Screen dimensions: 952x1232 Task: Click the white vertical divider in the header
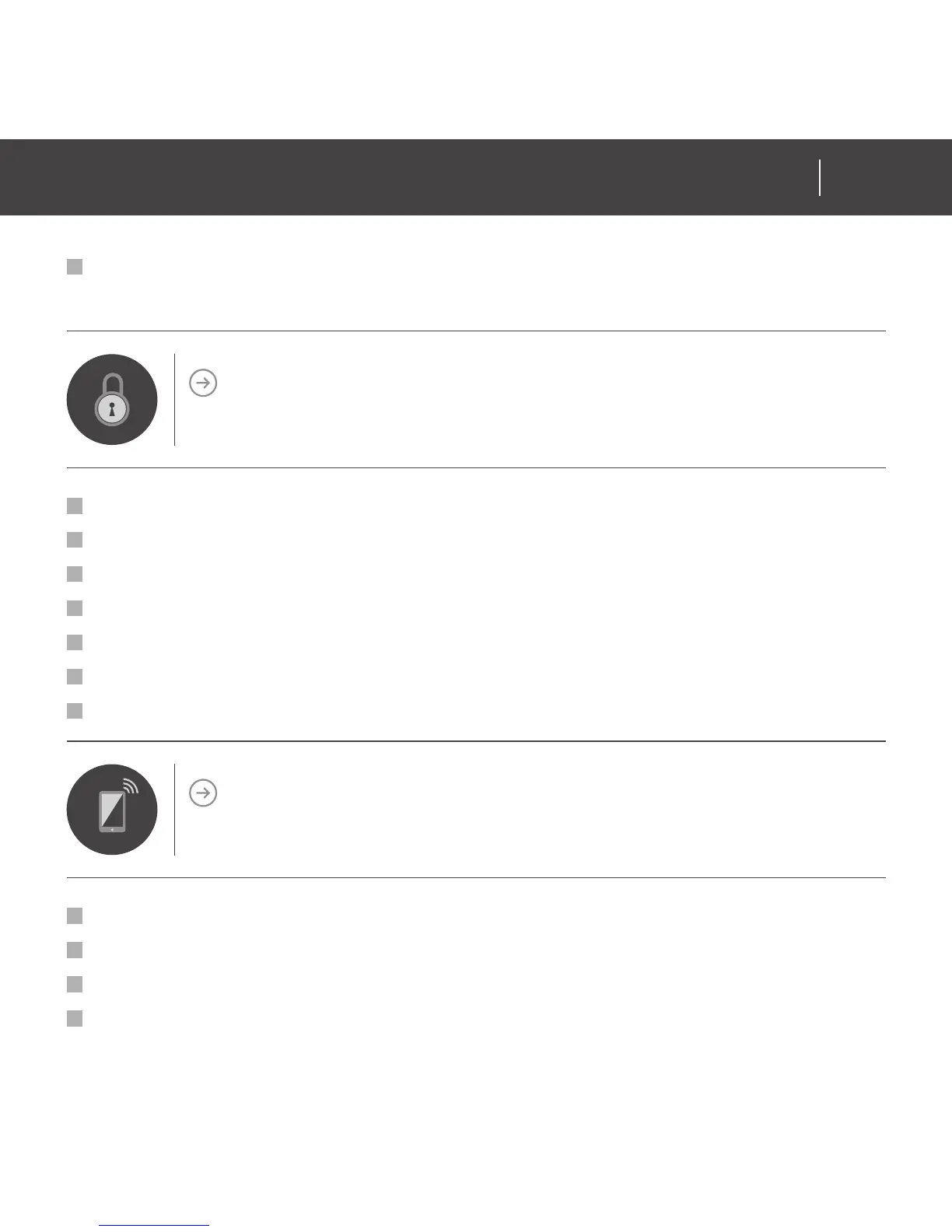coord(820,177)
